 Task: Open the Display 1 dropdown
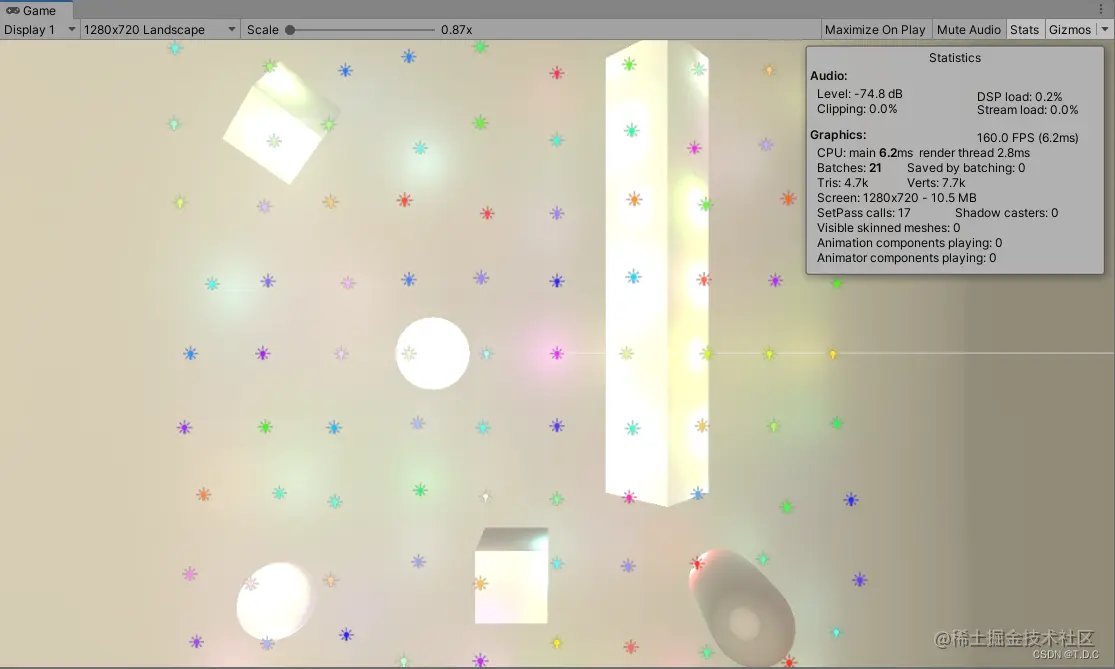(x=38, y=29)
